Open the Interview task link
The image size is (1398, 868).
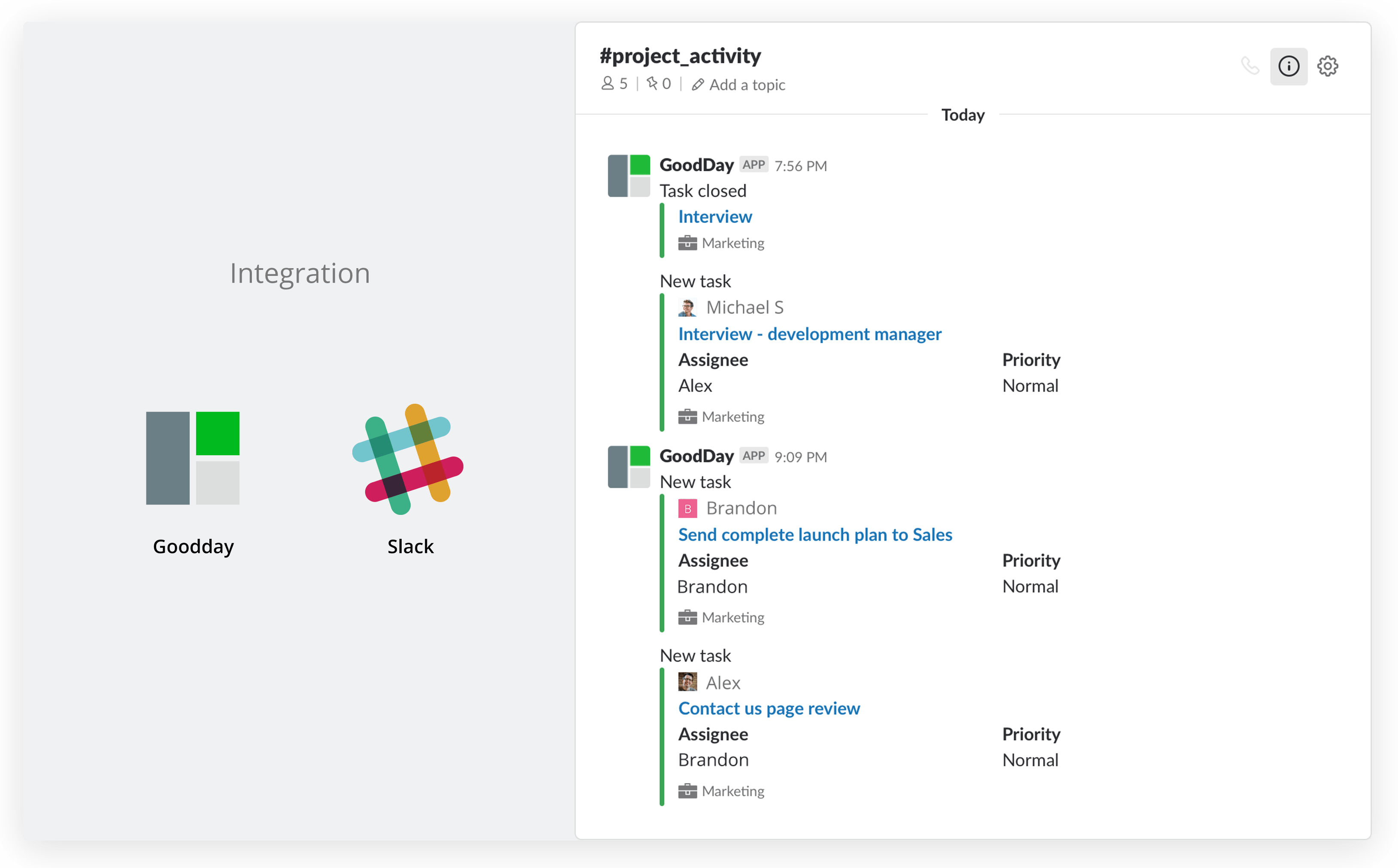pos(715,216)
